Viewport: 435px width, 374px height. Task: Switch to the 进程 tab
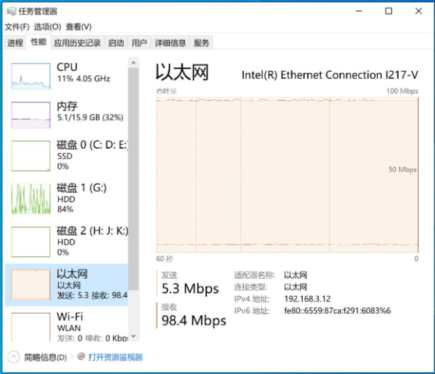coord(15,43)
